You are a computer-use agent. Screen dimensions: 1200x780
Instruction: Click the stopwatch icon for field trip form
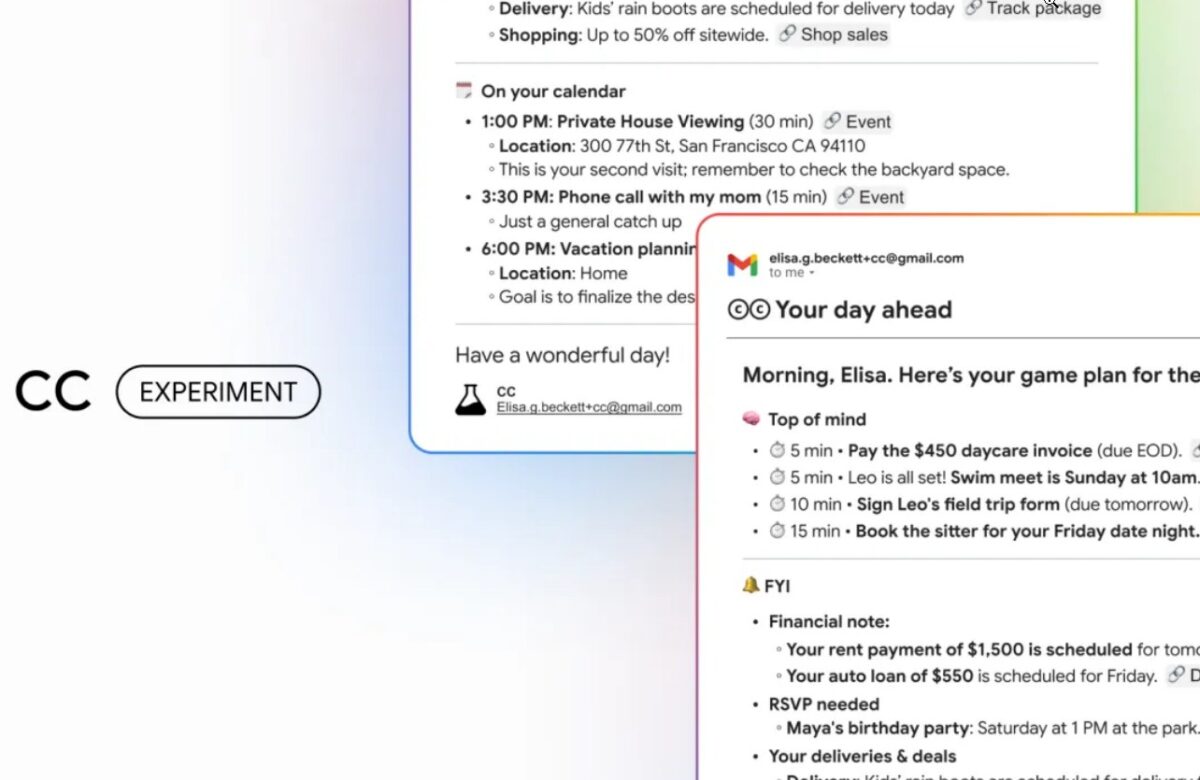pos(777,504)
